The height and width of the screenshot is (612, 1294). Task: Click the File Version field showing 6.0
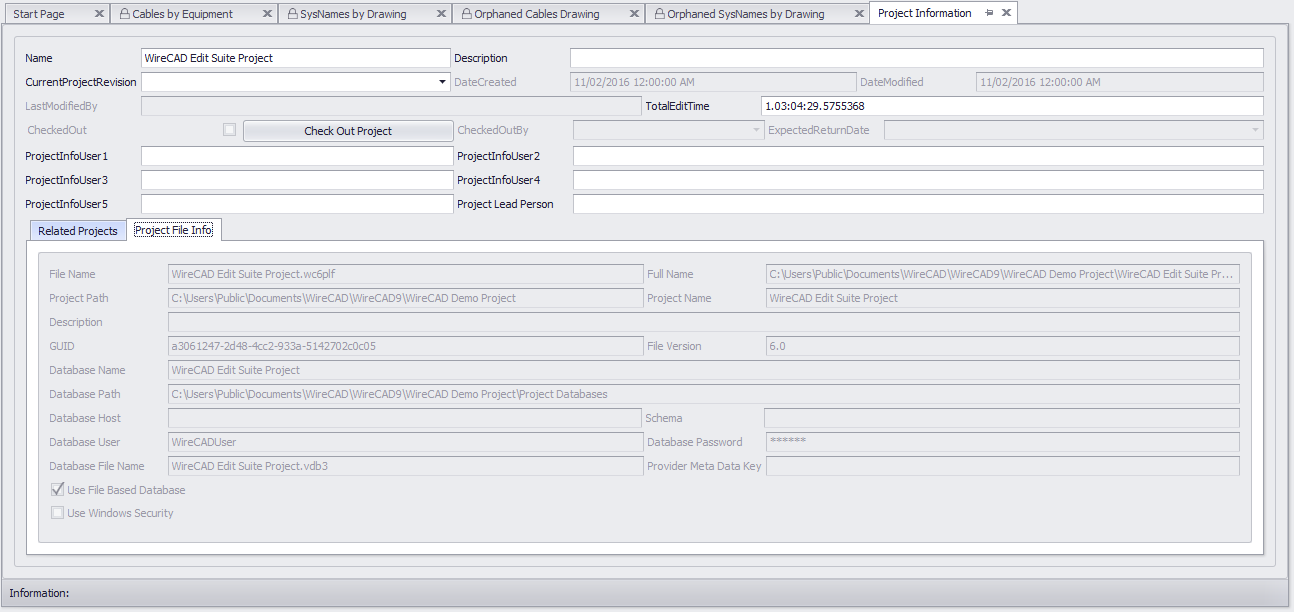pyautogui.click(x=1002, y=346)
